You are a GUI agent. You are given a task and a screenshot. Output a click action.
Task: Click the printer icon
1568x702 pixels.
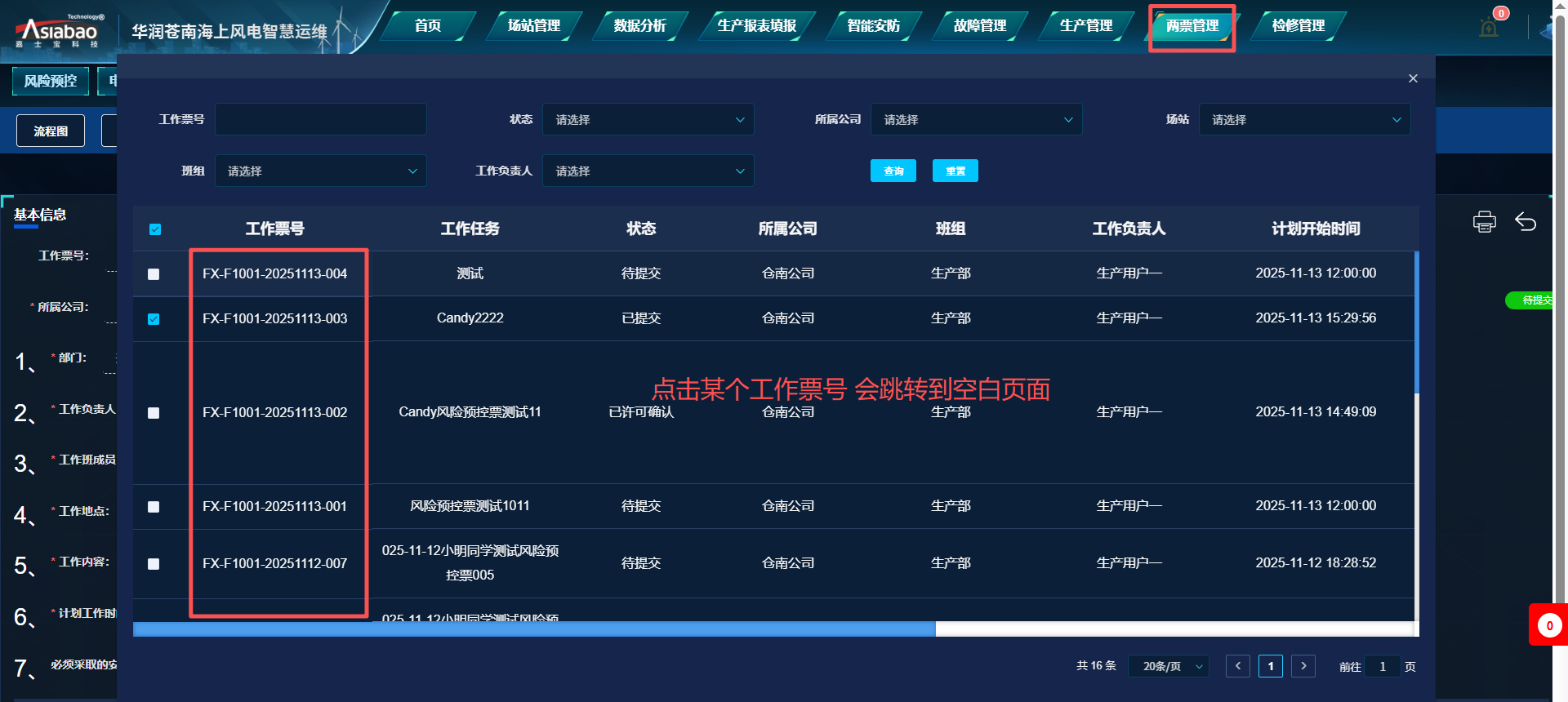pyautogui.click(x=1484, y=222)
